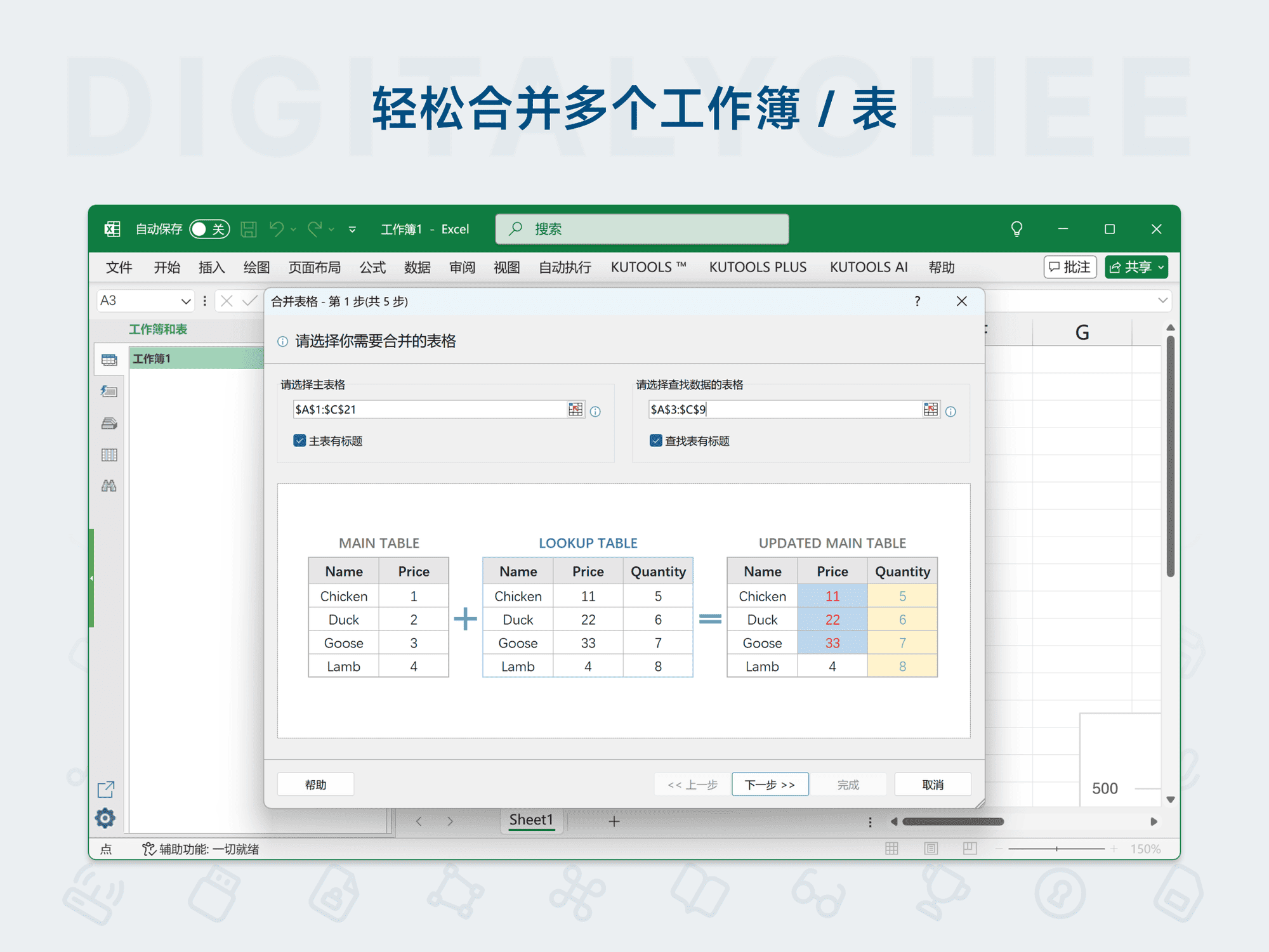Click the formula bar confirm checkmark icon
Image resolution: width=1269 pixels, height=952 pixels.
(x=250, y=301)
